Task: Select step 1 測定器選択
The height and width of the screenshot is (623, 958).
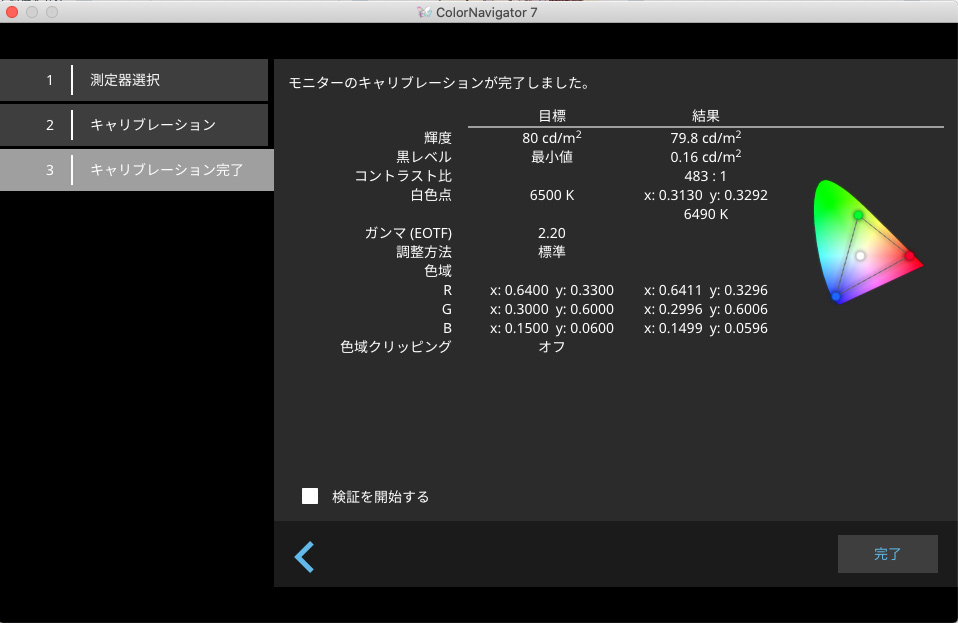Action: click(x=134, y=80)
